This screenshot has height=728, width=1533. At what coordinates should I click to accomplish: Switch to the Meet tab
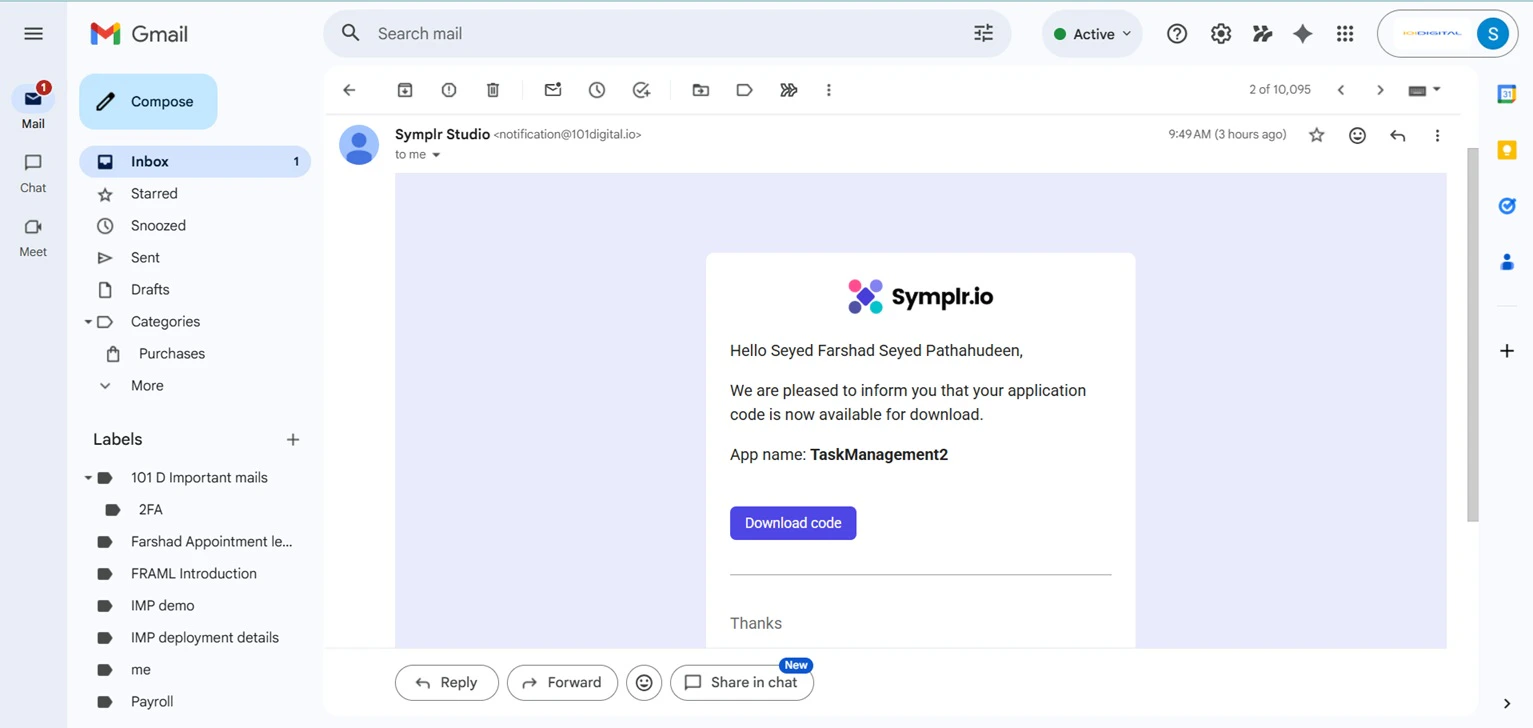pos(33,238)
